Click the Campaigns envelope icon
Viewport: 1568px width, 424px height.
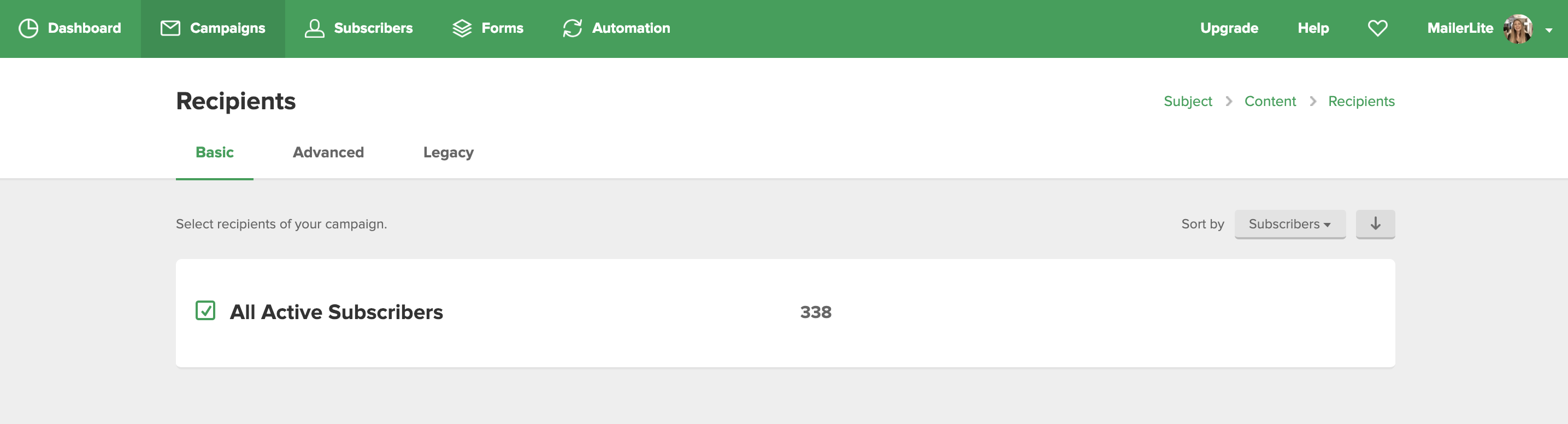(x=170, y=28)
